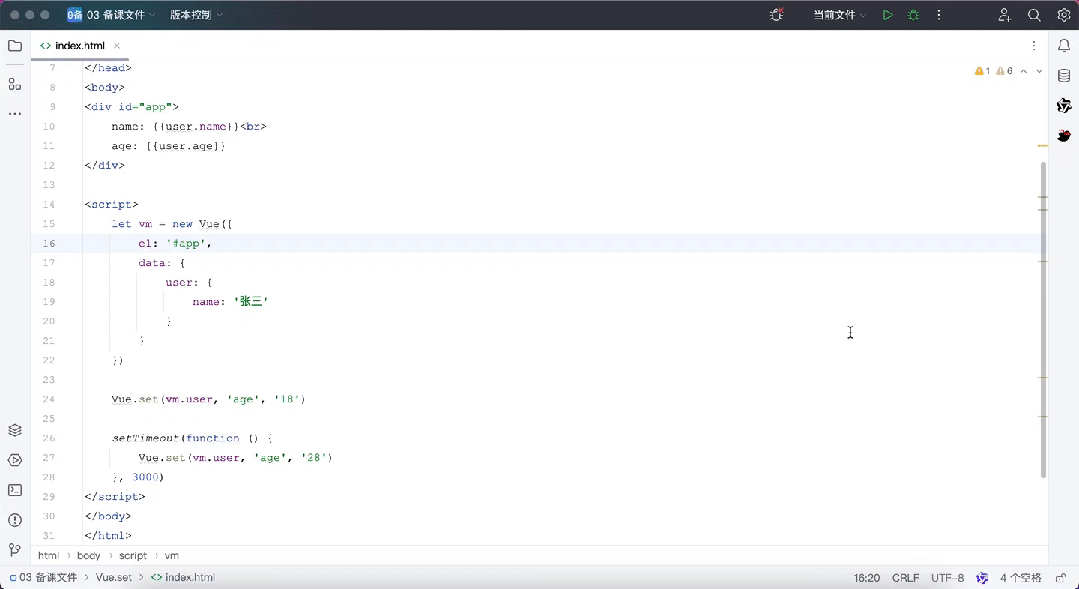The image size is (1079, 589).
Task: Click script in the editor breadcrumb
Action: [133, 555]
